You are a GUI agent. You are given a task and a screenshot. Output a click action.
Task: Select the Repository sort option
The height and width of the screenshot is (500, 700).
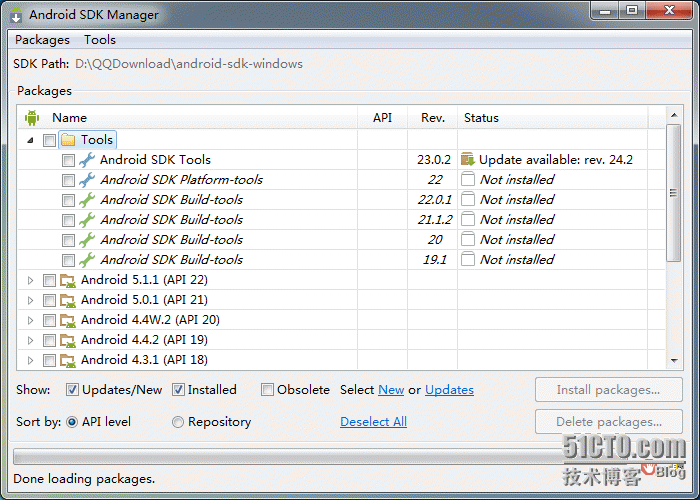(x=178, y=422)
